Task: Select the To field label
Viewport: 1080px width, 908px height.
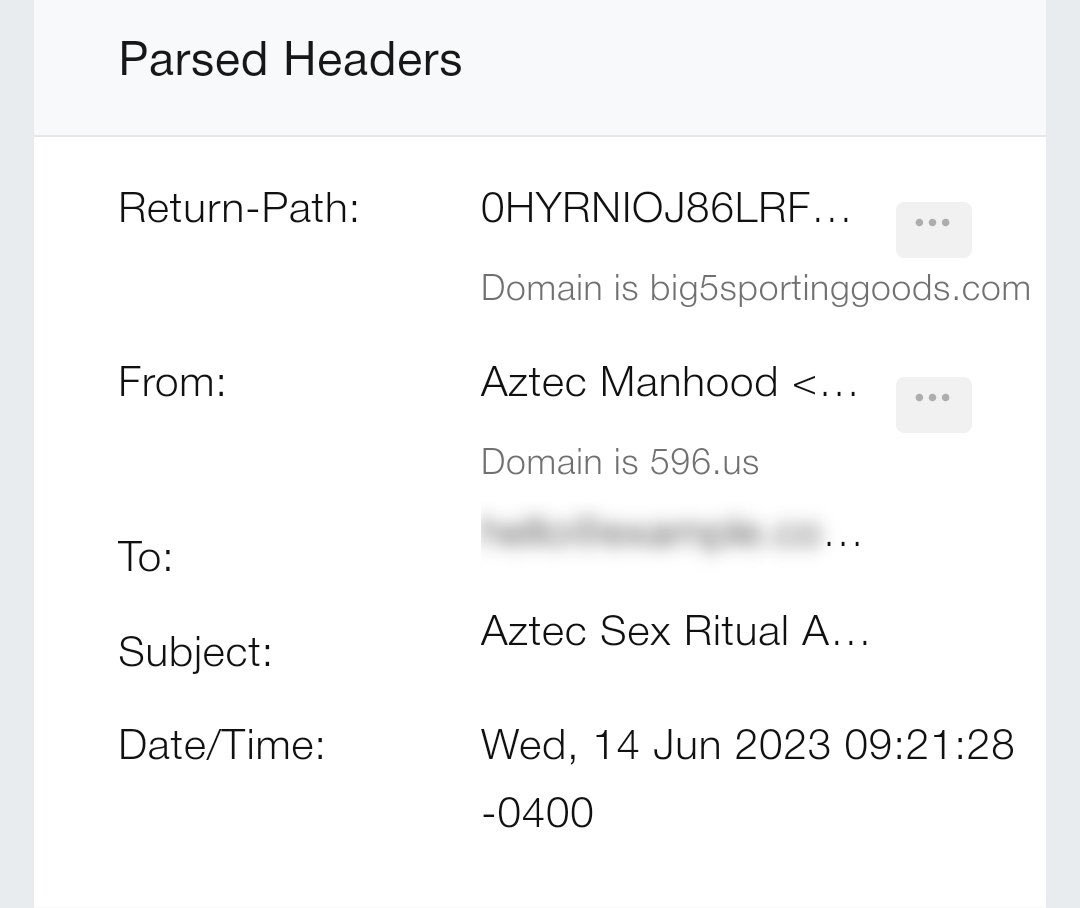Action: tap(145, 556)
